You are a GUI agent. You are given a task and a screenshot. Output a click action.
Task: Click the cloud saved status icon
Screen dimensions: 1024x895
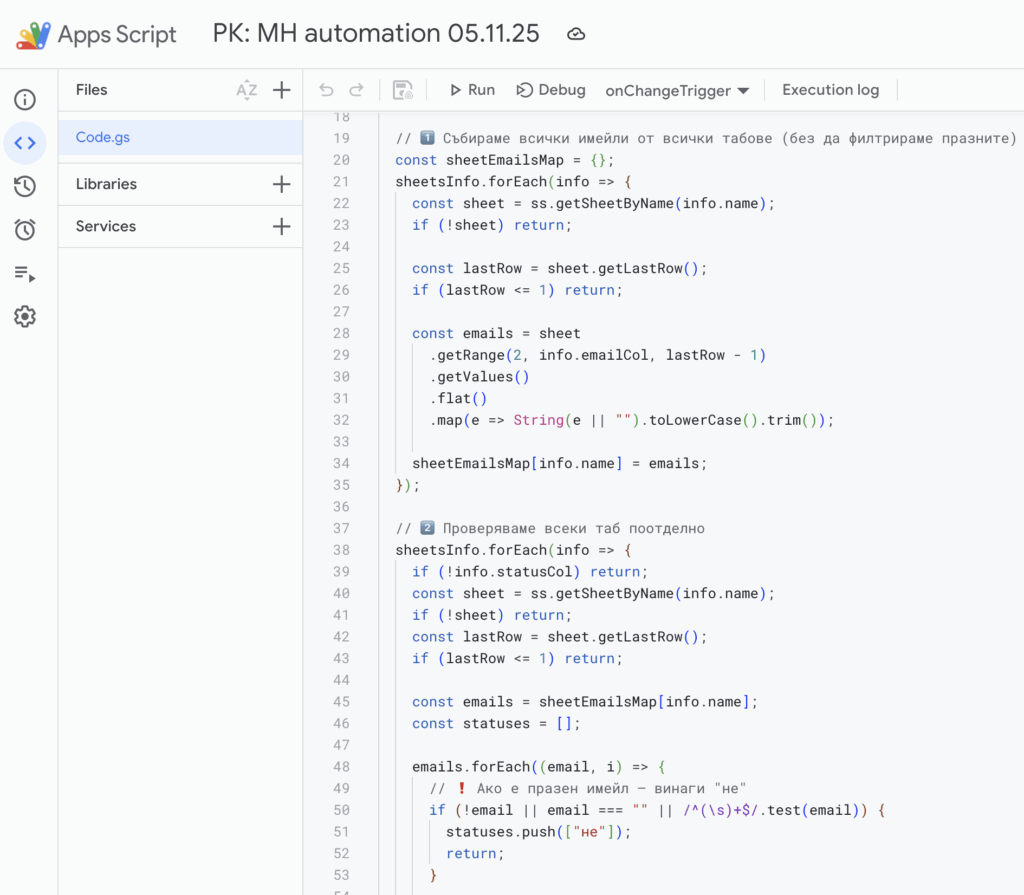[576, 34]
